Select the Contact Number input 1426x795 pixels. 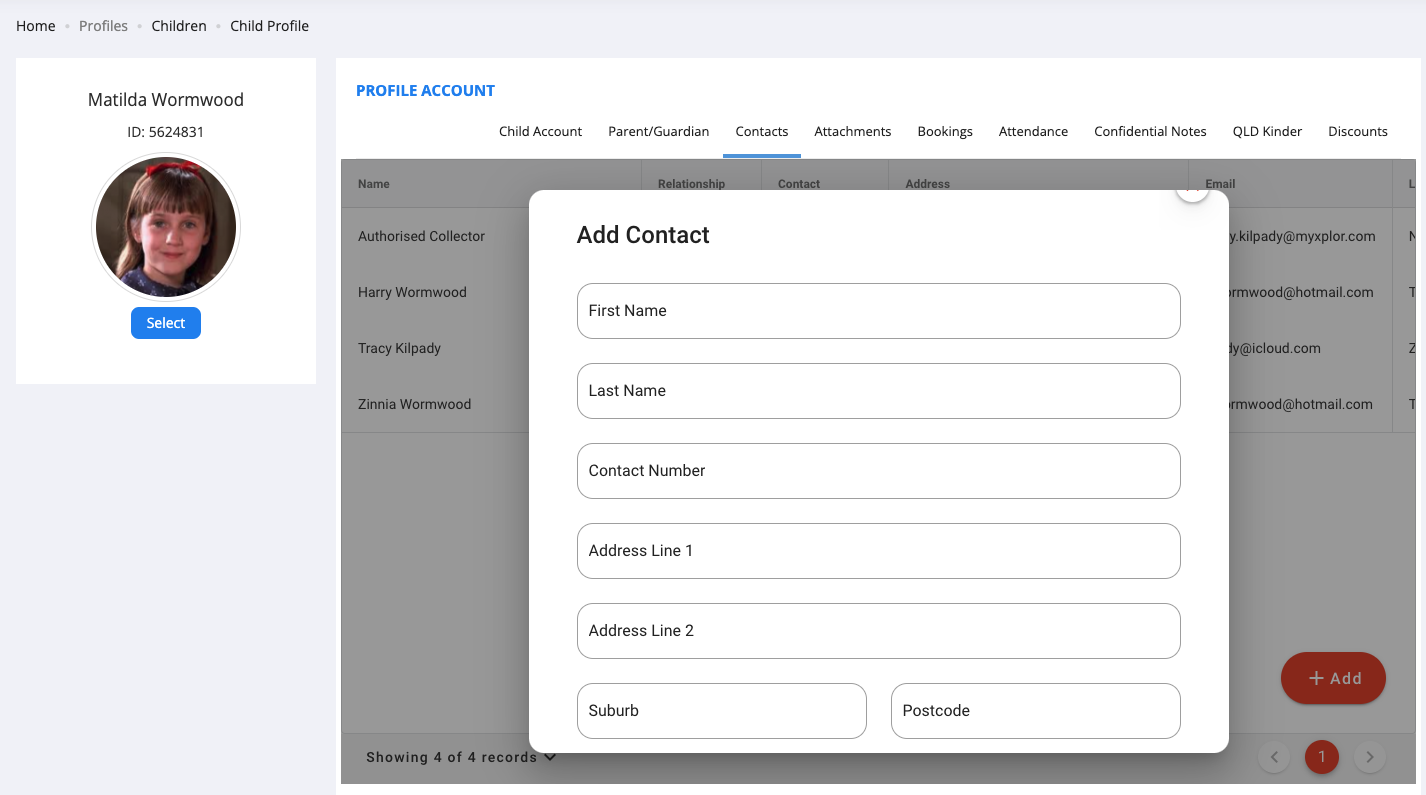(879, 471)
